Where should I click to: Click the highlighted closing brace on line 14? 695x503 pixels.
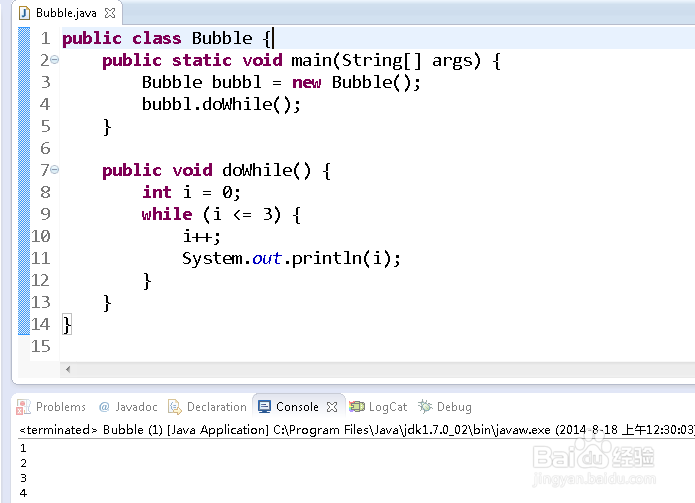pos(66,324)
